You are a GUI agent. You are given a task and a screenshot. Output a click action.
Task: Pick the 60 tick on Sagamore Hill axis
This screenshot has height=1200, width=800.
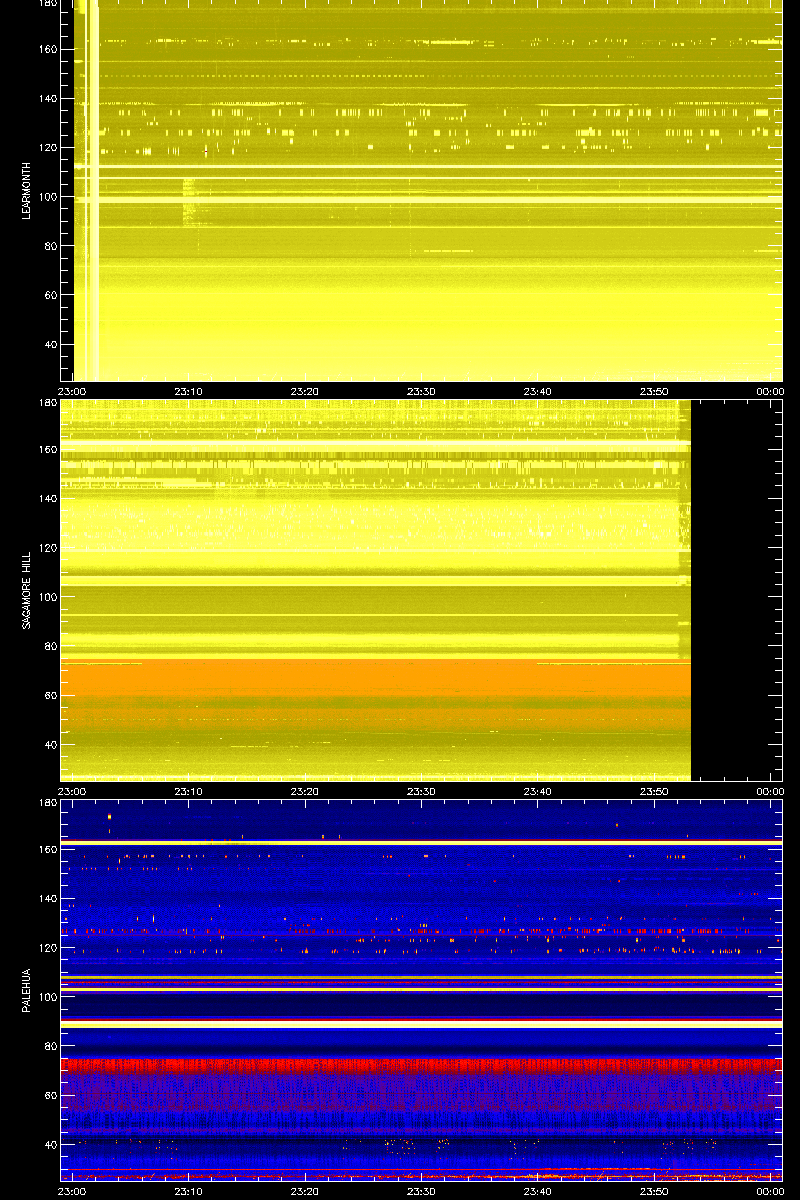click(52, 695)
